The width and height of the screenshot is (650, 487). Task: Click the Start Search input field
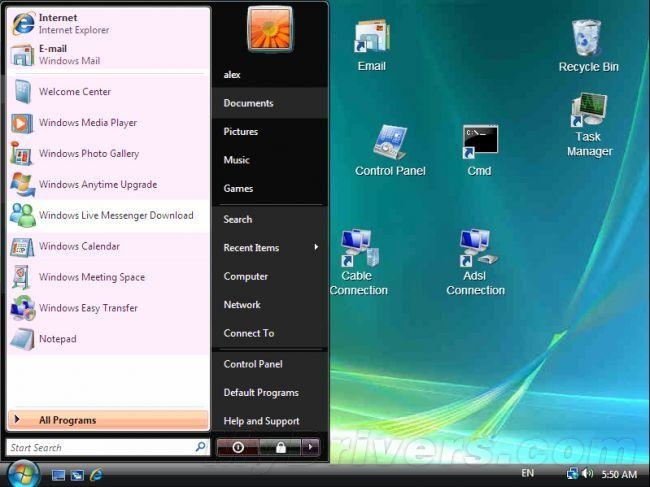pos(108,447)
